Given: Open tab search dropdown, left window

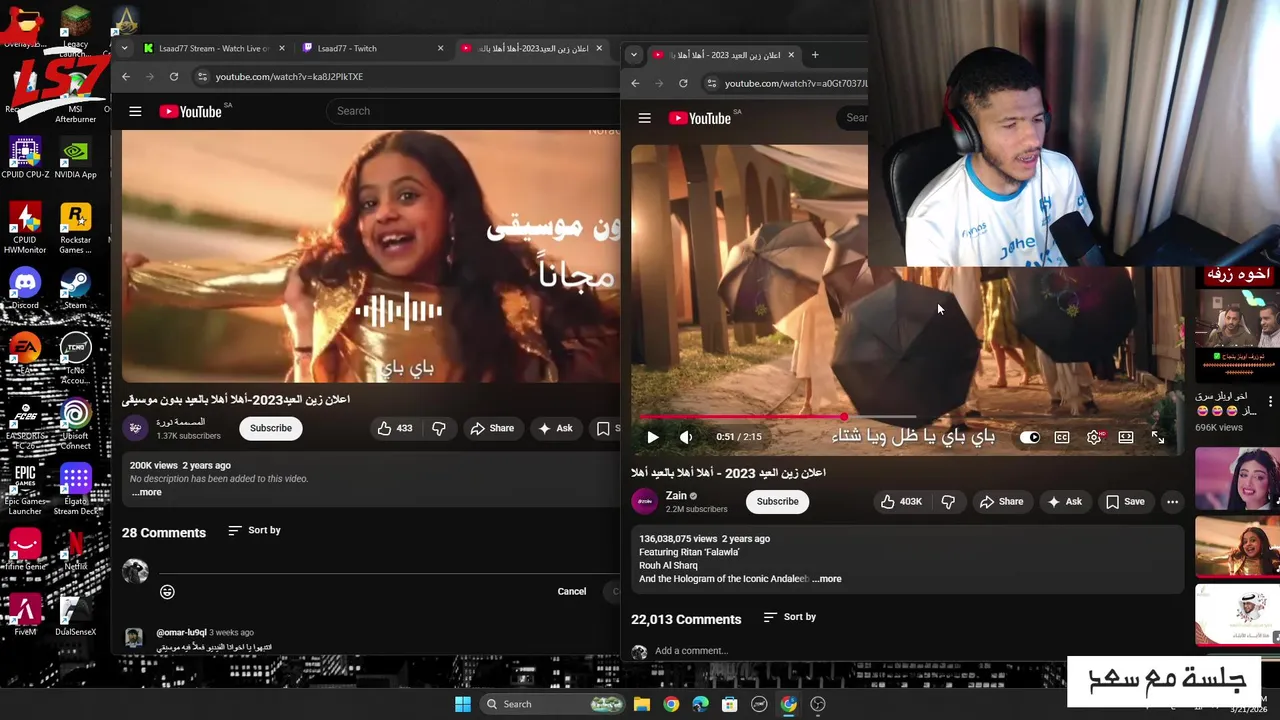Looking at the screenshot, I should (x=124, y=48).
